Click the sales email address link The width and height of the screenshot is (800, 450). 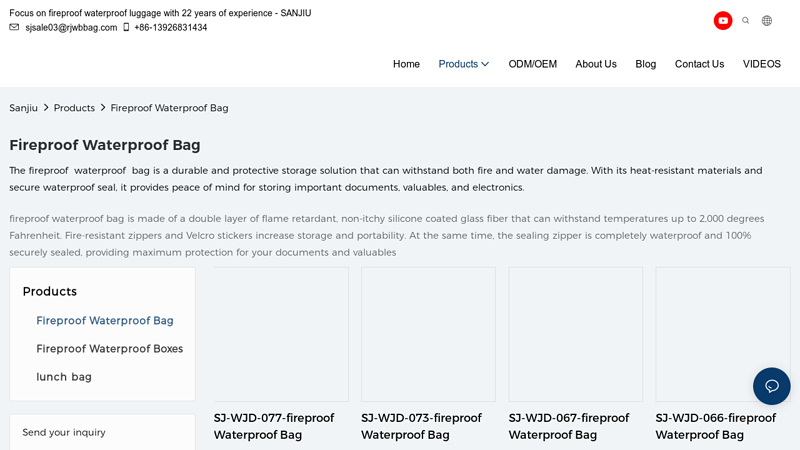coord(71,28)
